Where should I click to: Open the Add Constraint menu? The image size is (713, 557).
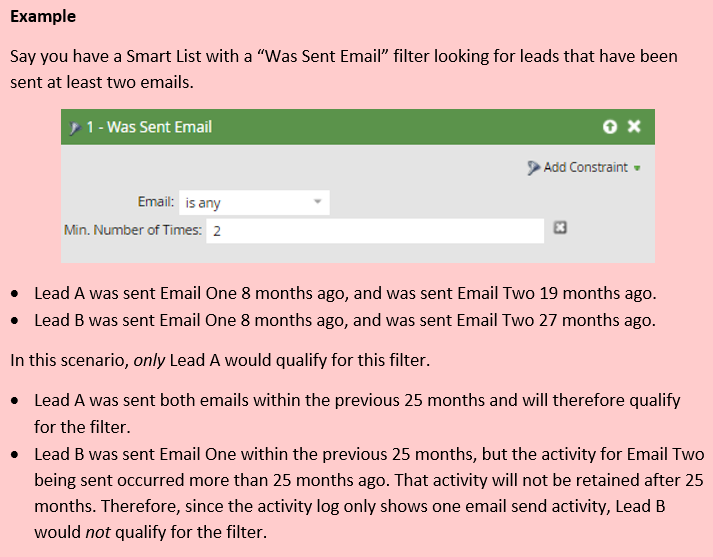[x=584, y=167]
